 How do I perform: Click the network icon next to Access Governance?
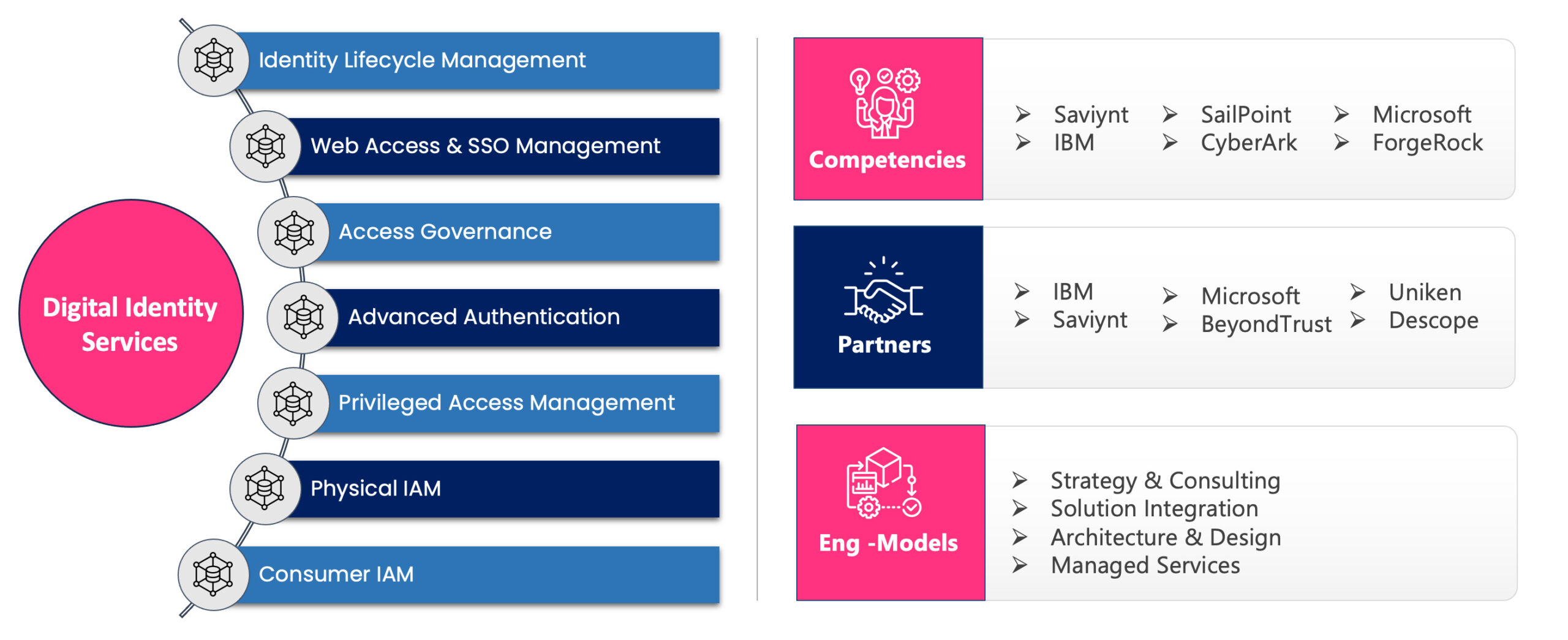293,232
